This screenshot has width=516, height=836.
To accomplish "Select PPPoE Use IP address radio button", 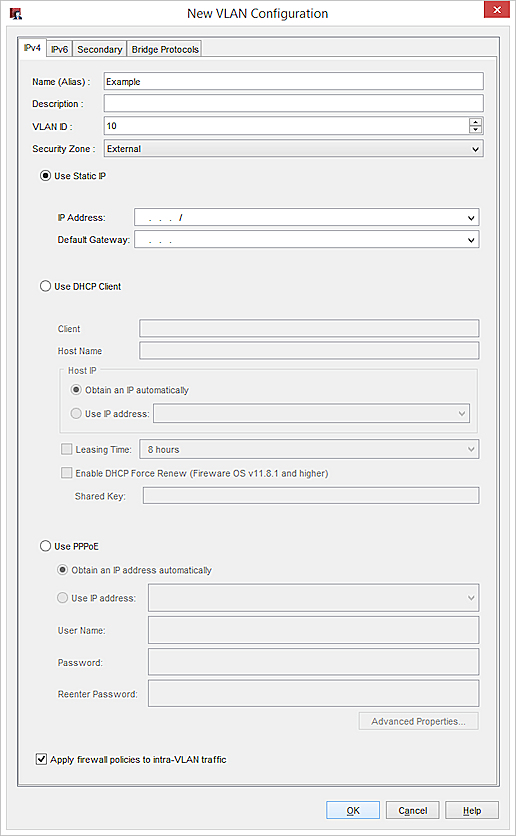I will click(63, 598).
